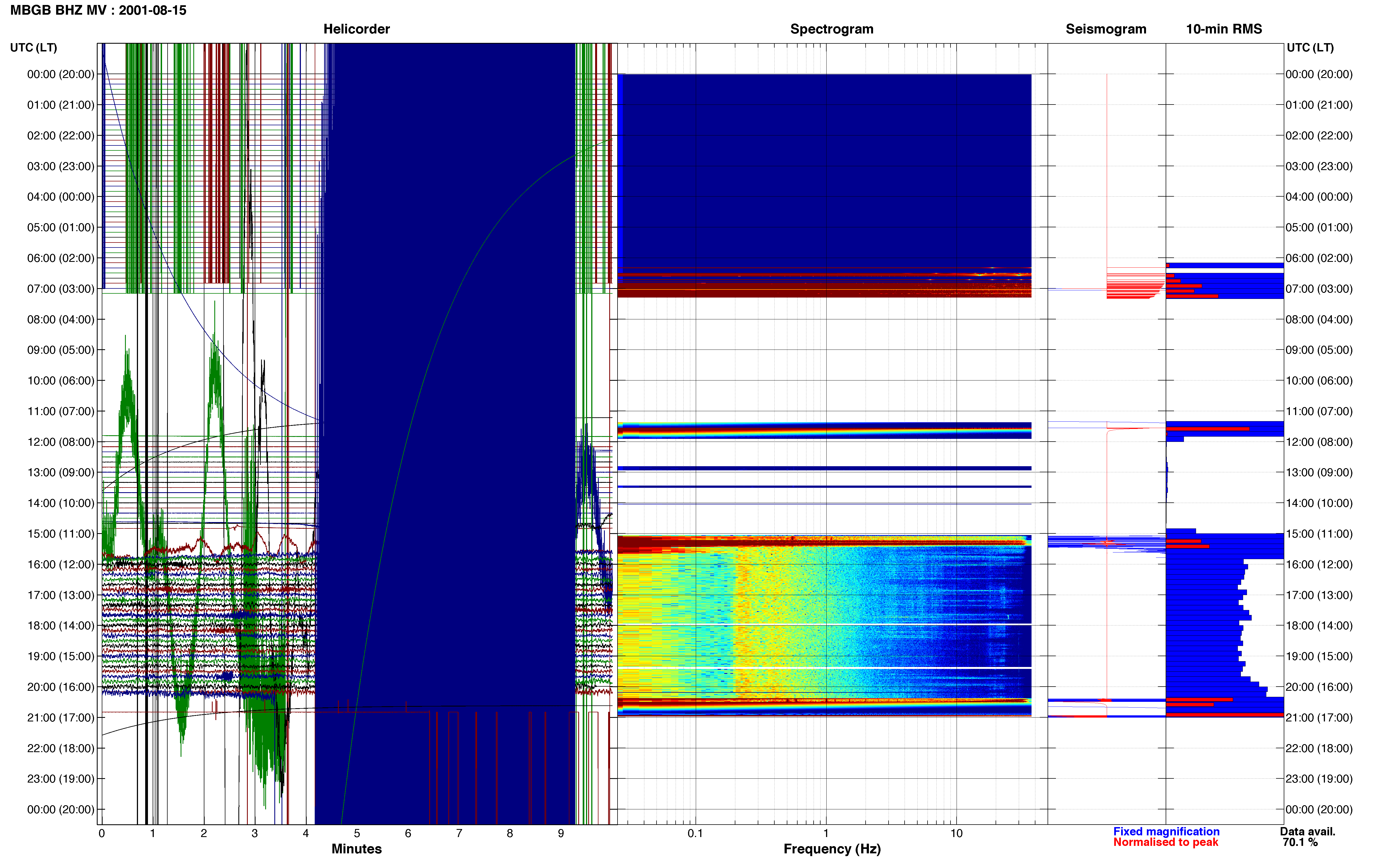Image resolution: width=1388 pixels, height=868 pixels.
Task: Select tick label 6 on the Minutes axis
Action: point(408,833)
